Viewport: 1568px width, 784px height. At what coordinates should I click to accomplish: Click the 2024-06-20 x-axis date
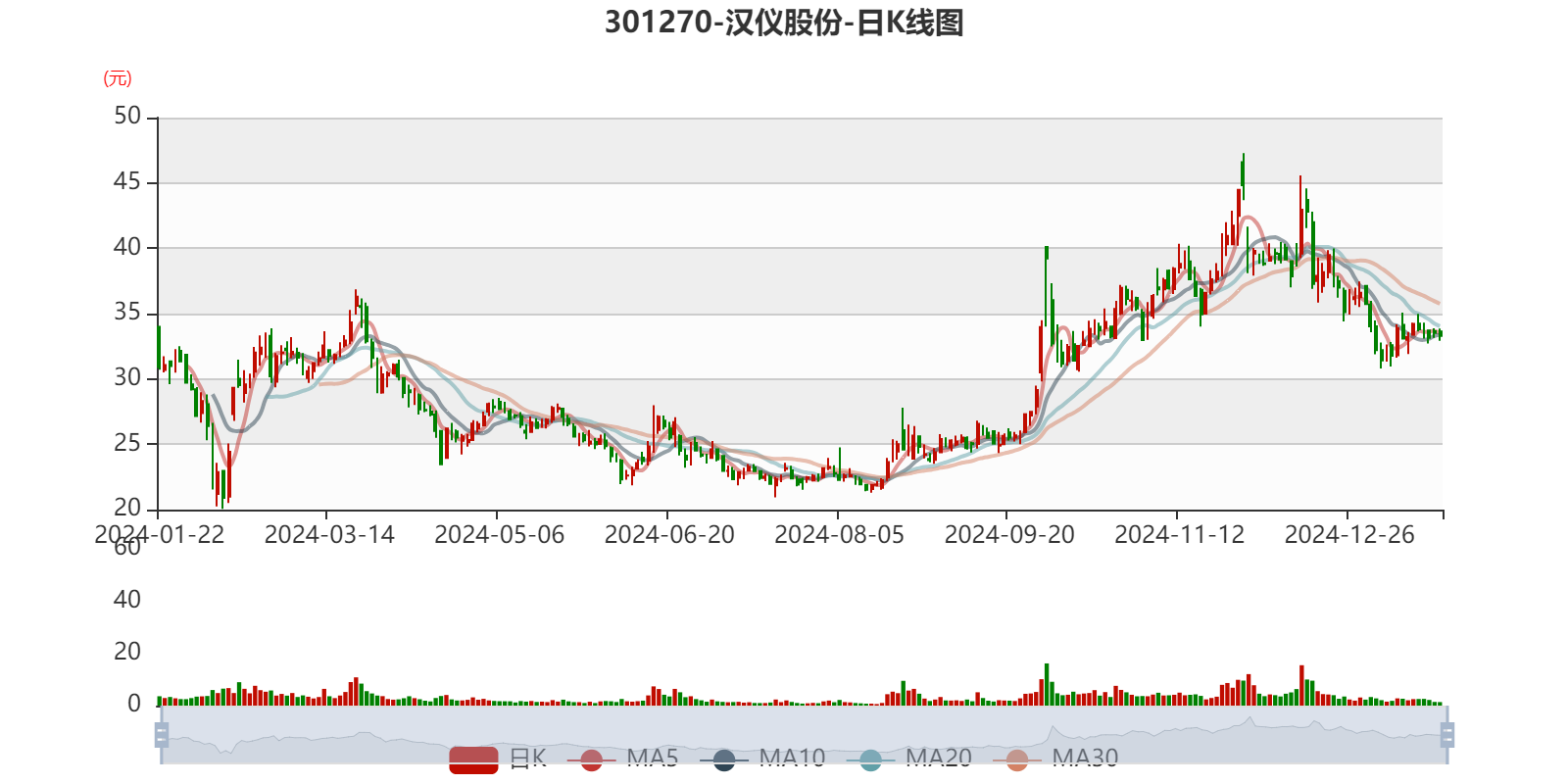pos(669,534)
